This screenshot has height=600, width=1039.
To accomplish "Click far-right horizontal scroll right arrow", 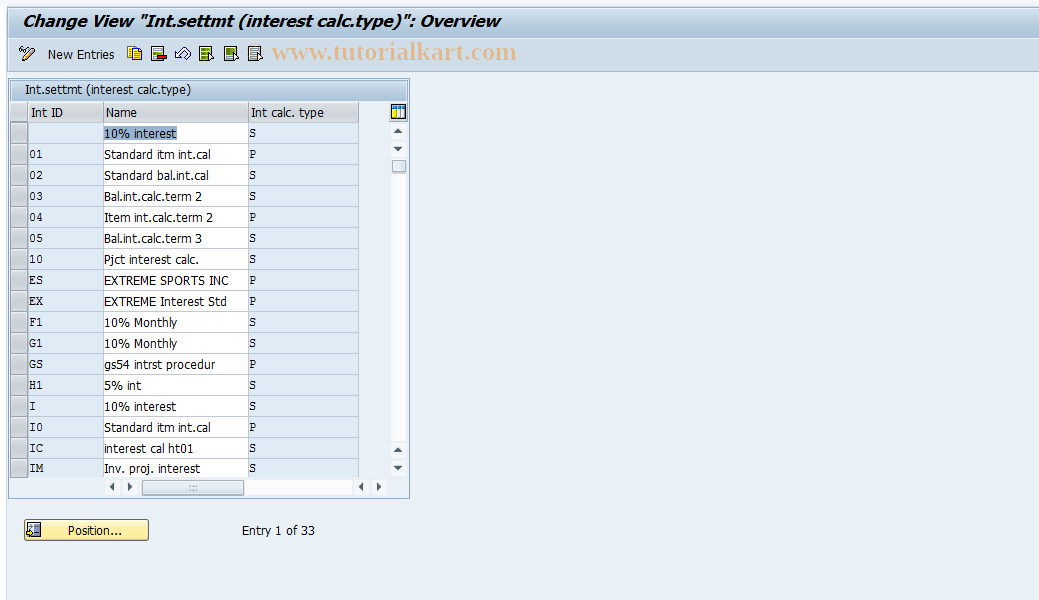I will click(379, 487).
